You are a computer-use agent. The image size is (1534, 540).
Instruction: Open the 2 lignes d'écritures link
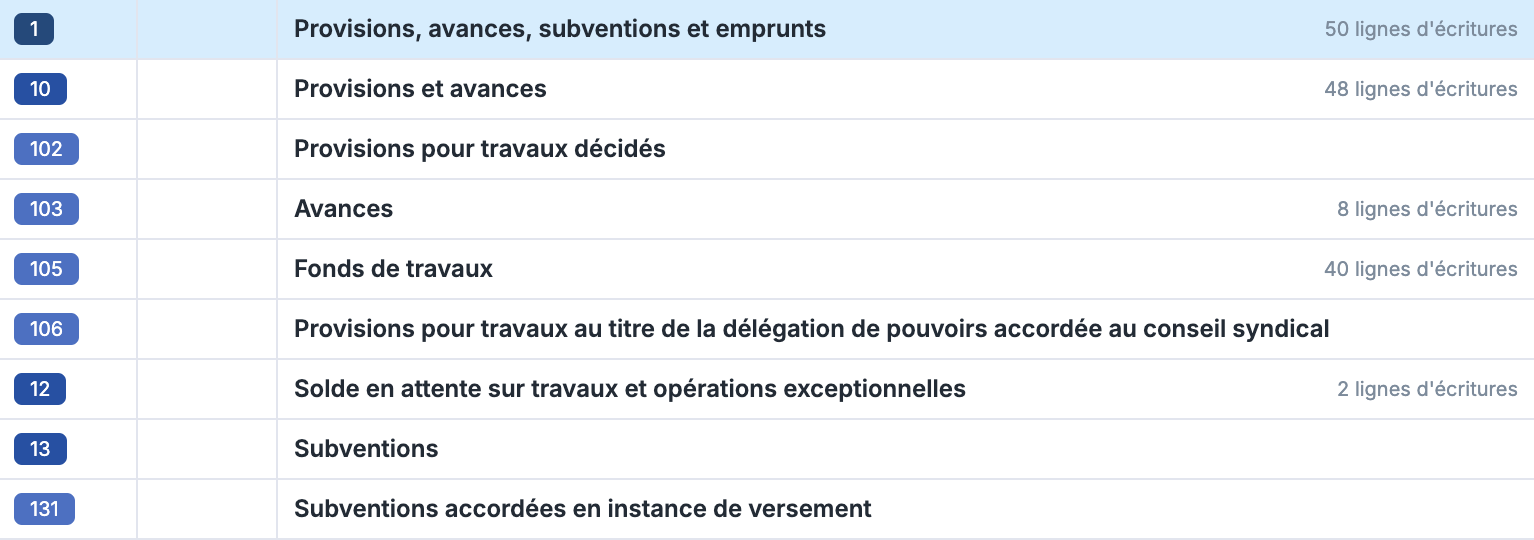1426,389
